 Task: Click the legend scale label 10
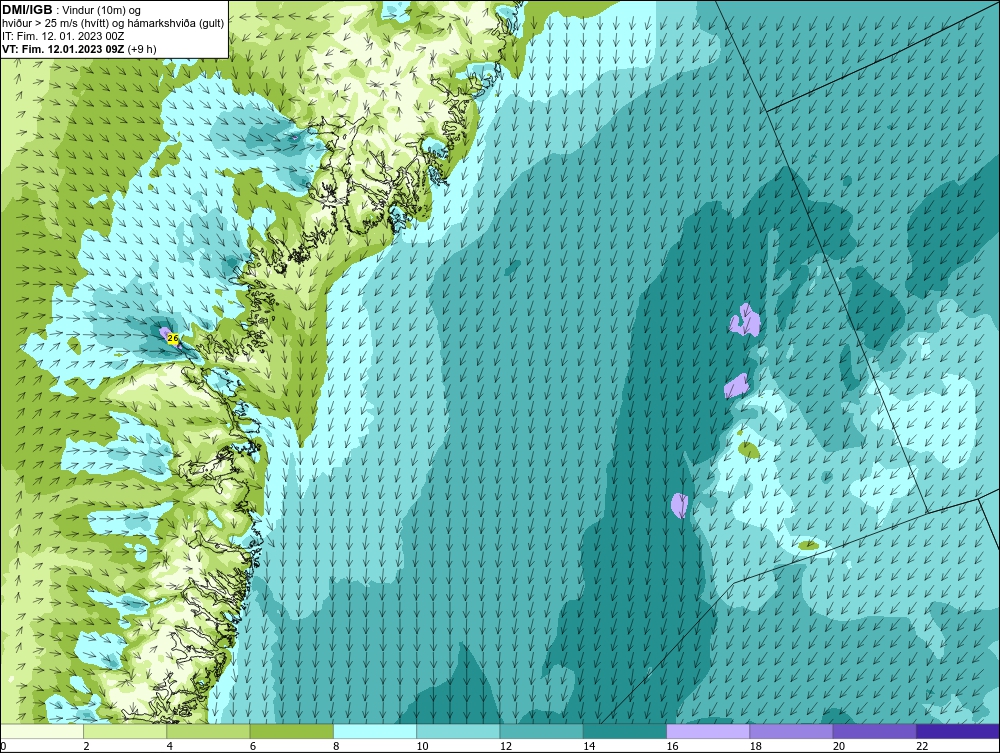pos(422,747)
